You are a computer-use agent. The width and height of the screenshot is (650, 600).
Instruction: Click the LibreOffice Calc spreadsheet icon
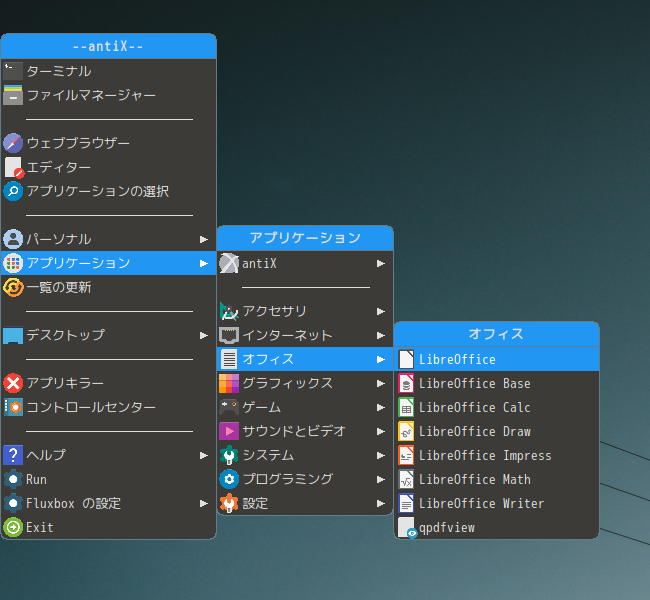pos(406,407)
